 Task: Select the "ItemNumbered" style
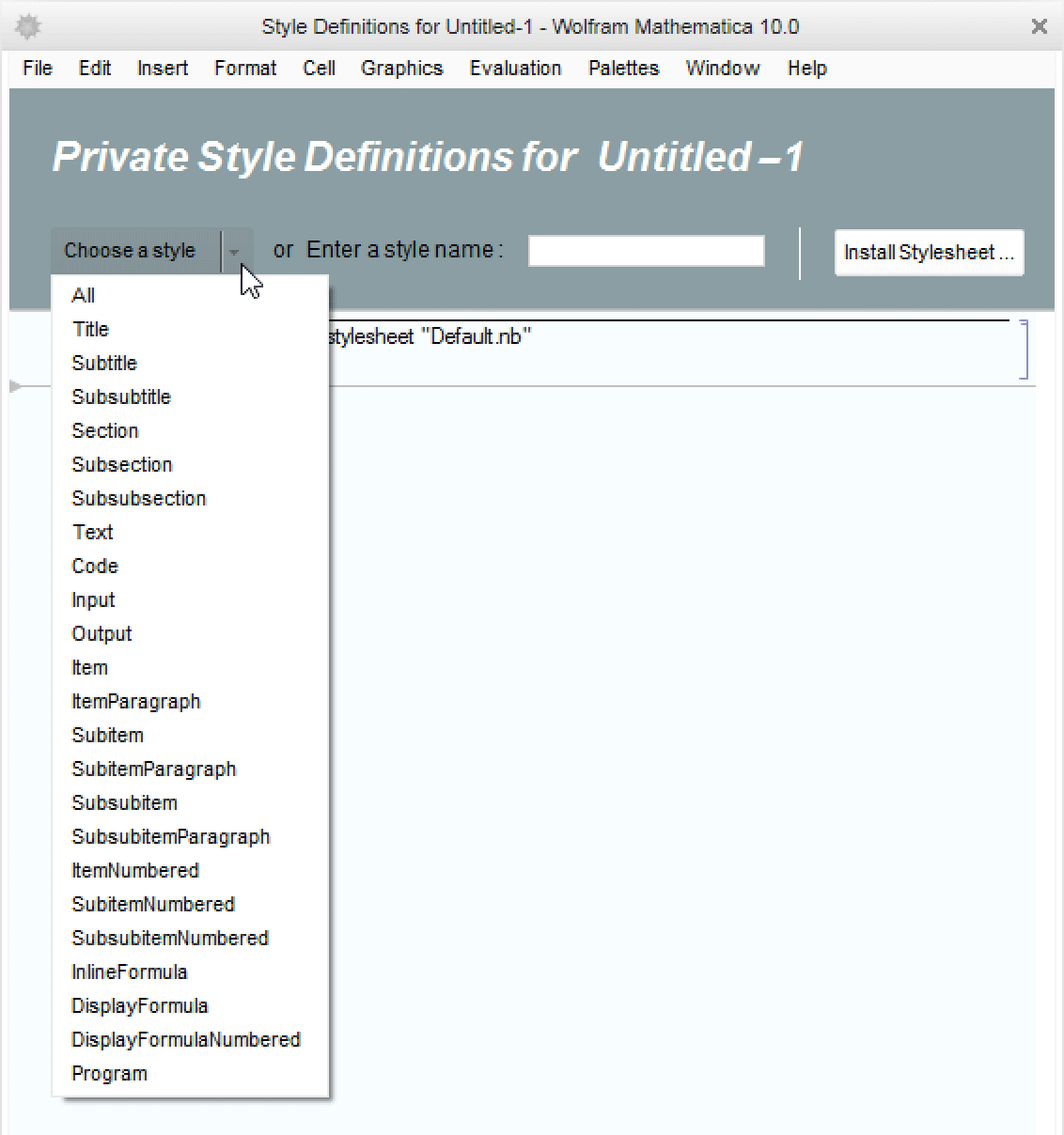coord(135,870)
